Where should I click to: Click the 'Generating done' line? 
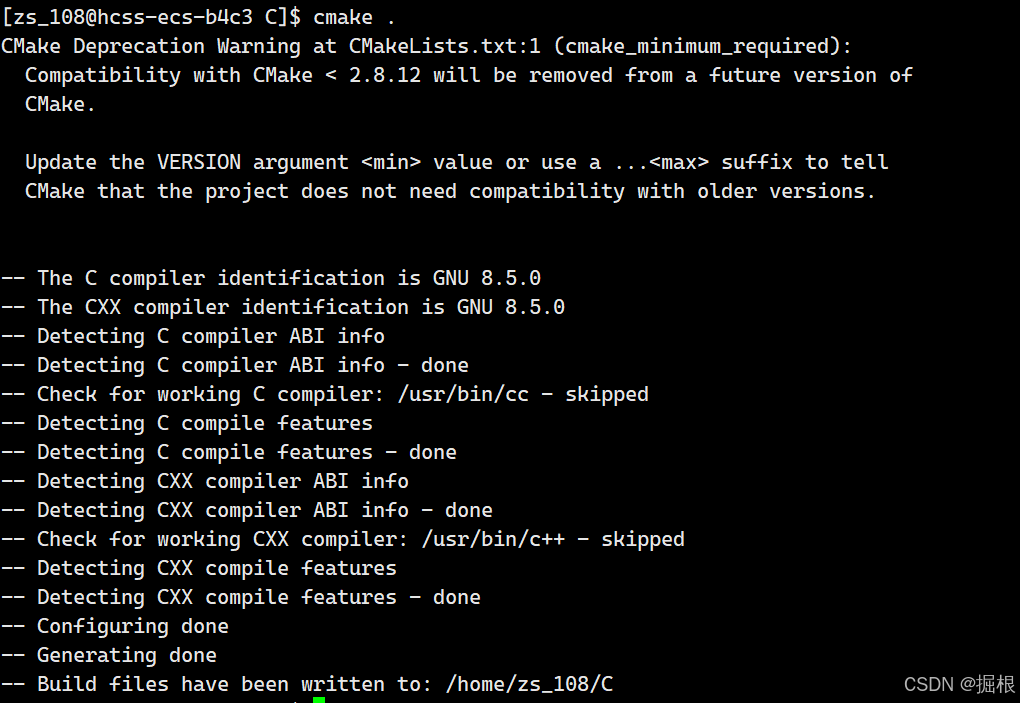[x=109, y=656]
